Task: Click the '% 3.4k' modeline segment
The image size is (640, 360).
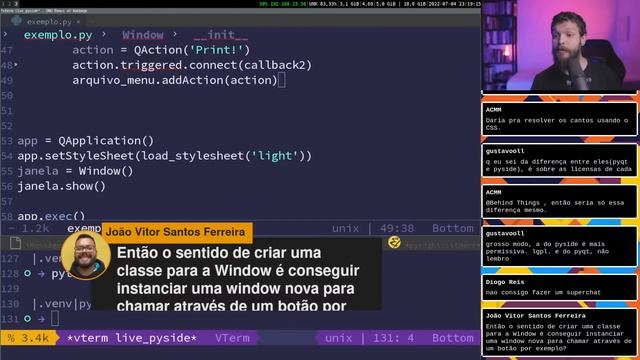Action: [28, 338]
